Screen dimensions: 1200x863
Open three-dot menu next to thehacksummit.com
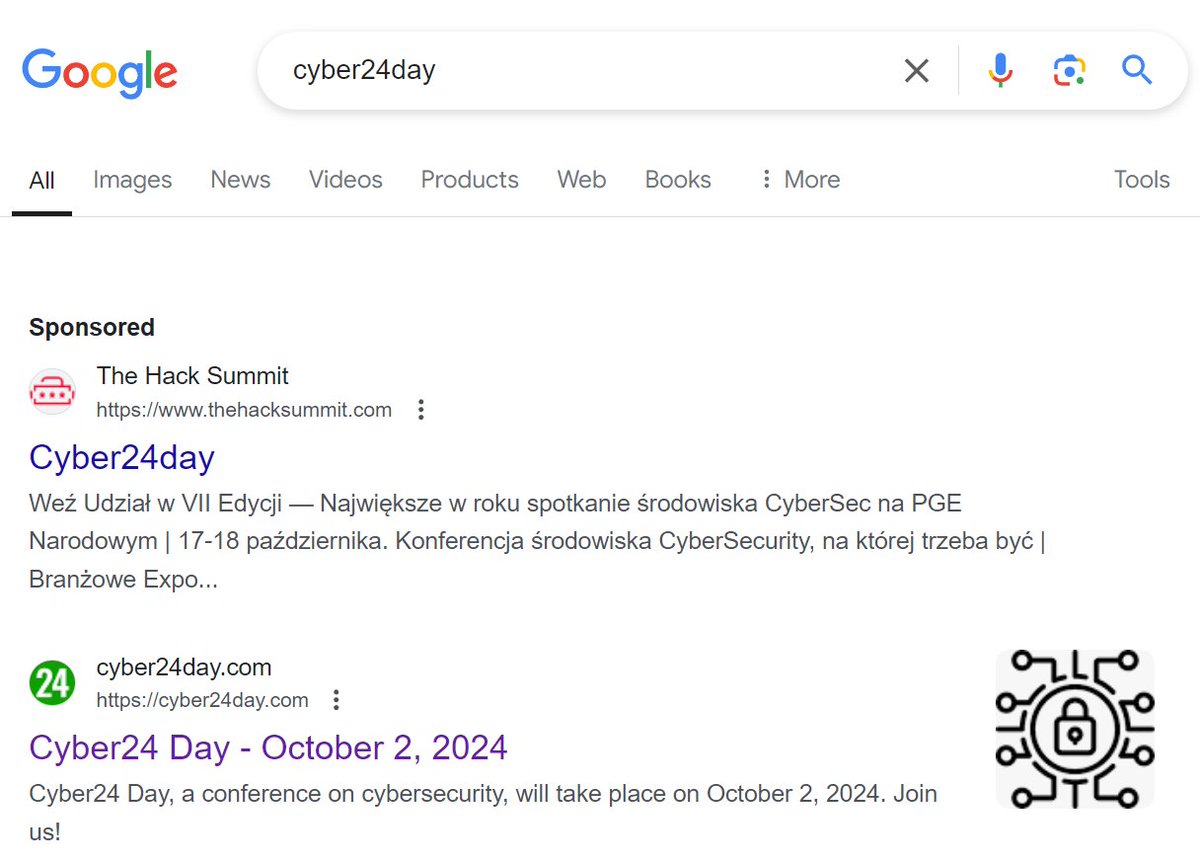[x=421, y=409]
